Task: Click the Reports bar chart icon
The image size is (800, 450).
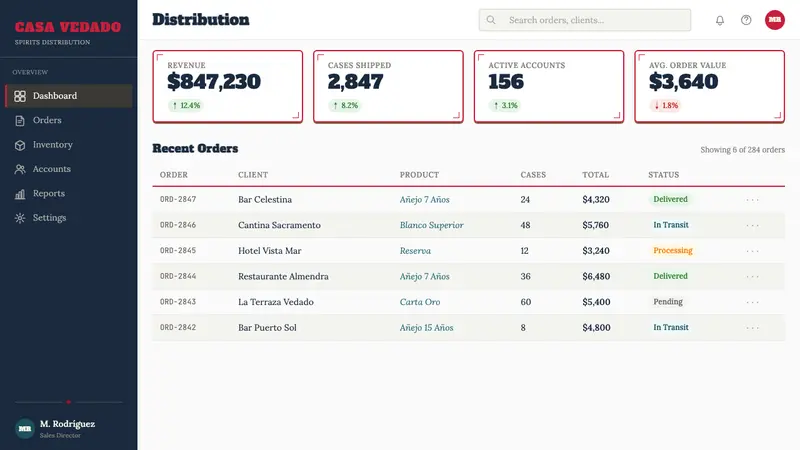Action: tap(20, 193)
